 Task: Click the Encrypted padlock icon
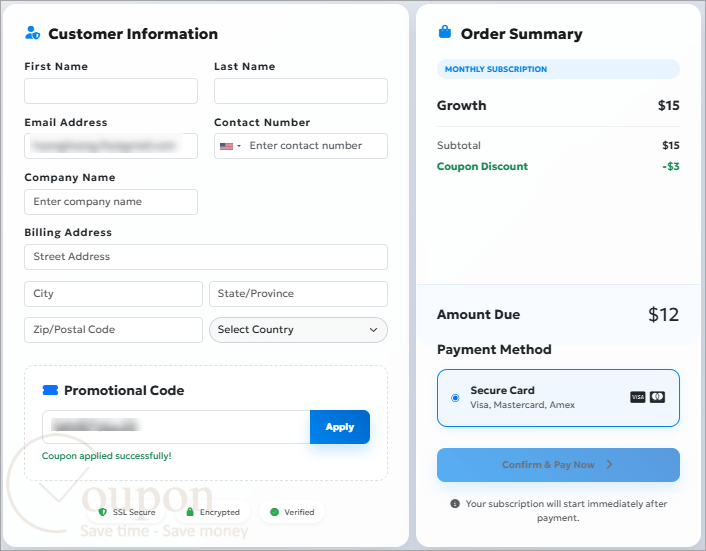click(x=190, y=512)
